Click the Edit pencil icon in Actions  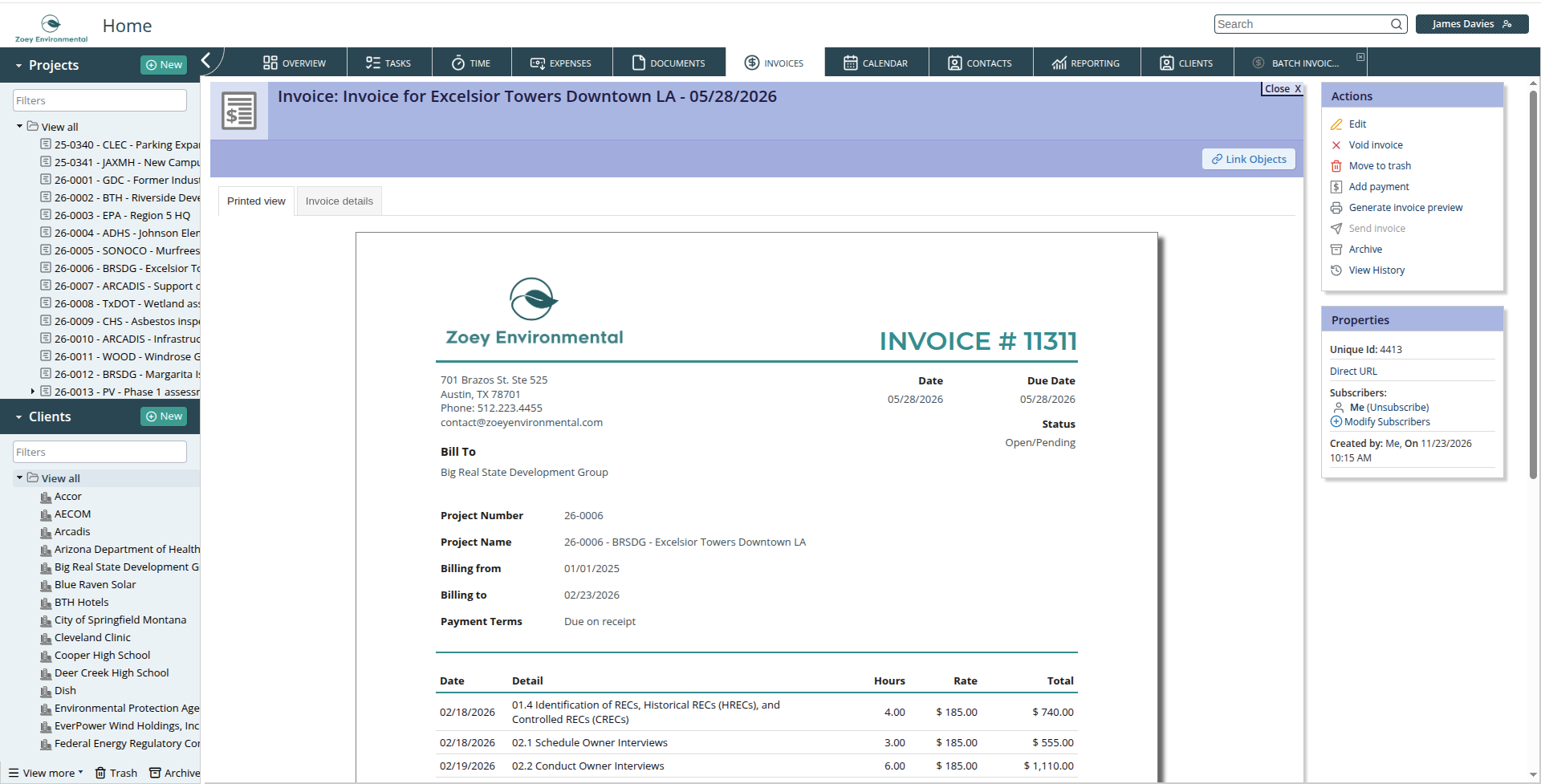tap(1336, 124)
